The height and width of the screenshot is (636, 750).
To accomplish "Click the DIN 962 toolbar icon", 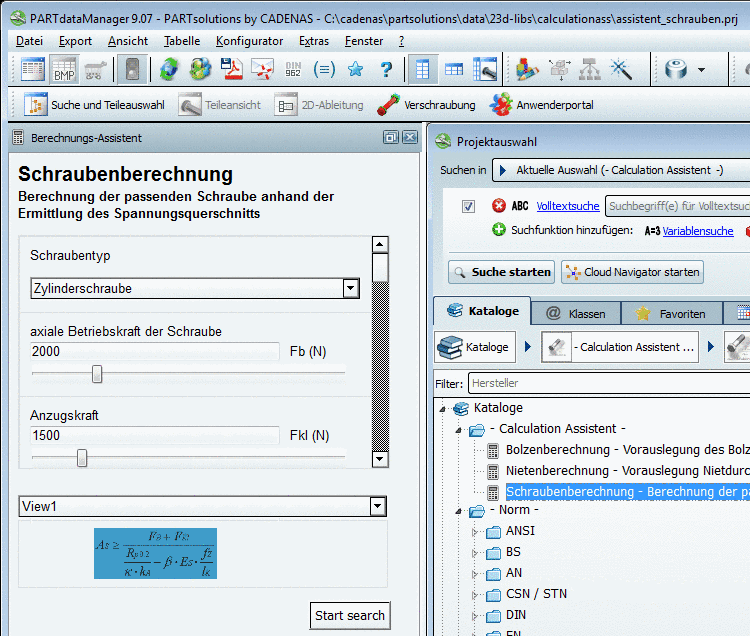I will click(x=293, y=70).
